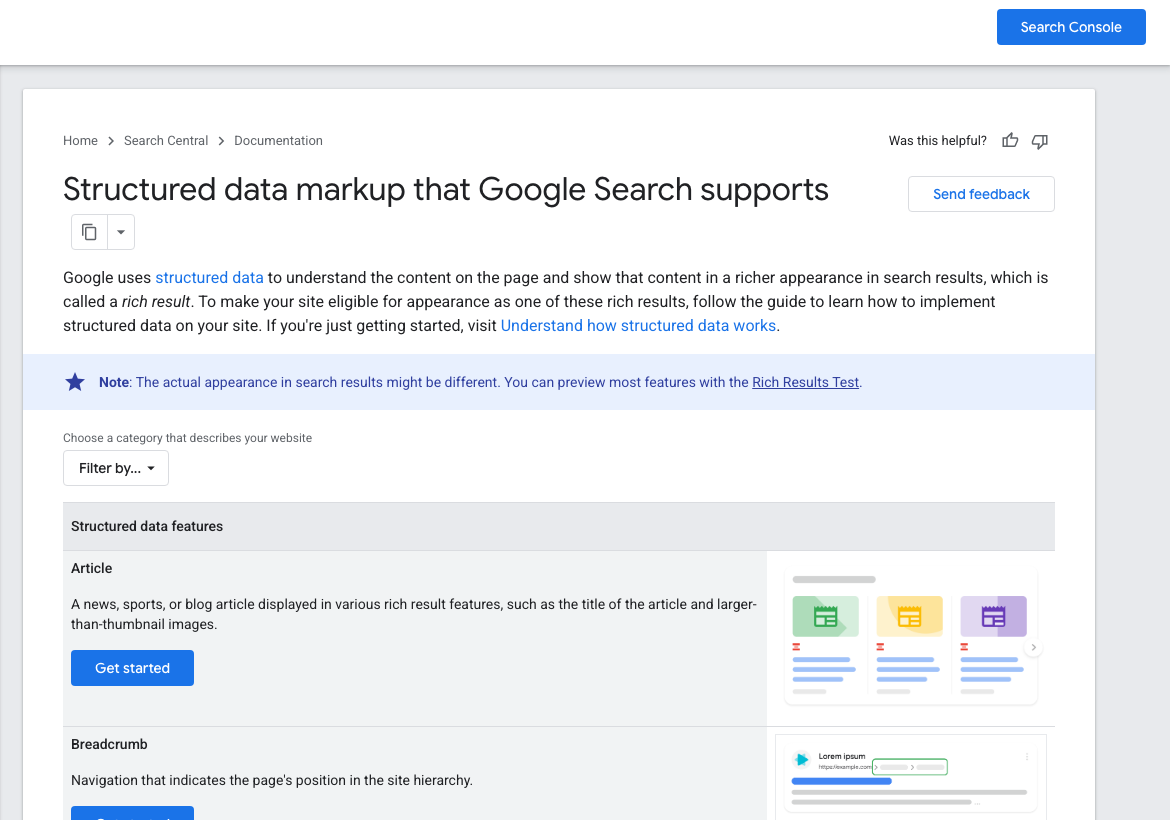The height and width of the screenshot is (820, 1170).
Task: Click the thumbs up helpful icon
Action: point(1010,140)
